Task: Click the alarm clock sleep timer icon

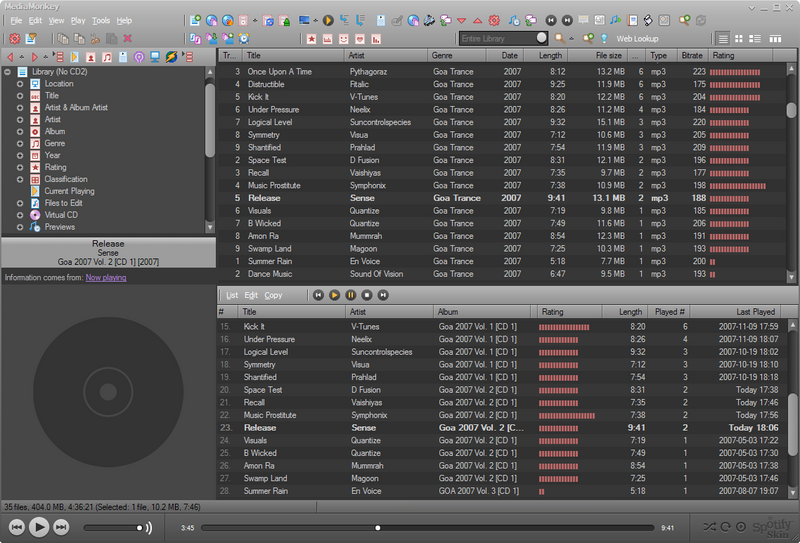Action: (244, 38)
